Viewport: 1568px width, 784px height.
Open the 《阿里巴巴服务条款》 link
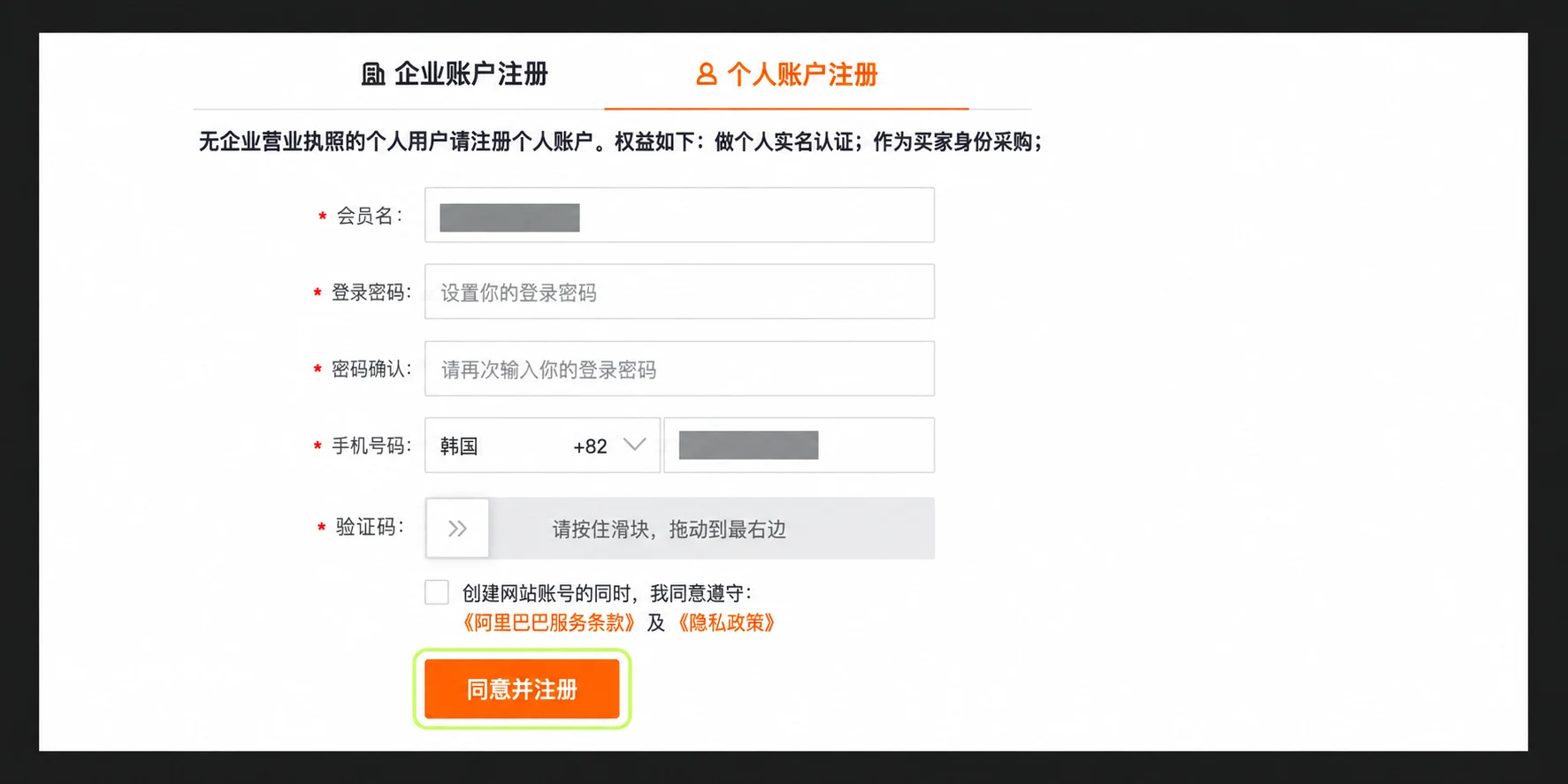(548, 623)
